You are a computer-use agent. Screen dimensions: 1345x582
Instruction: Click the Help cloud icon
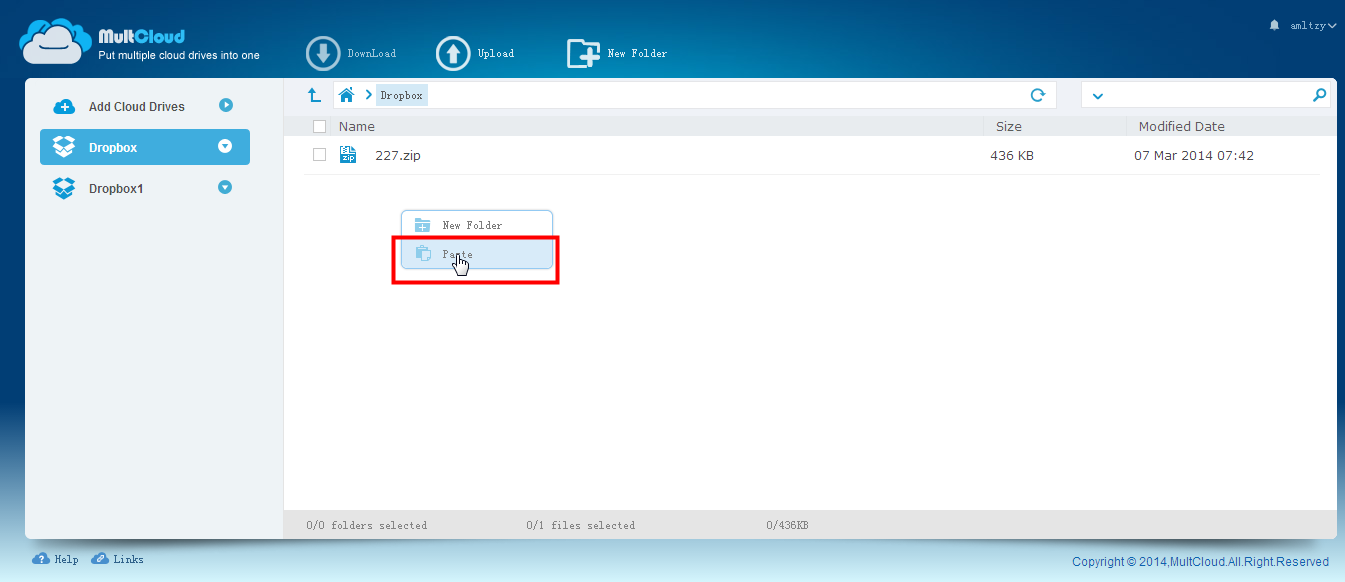click(41, 559)
